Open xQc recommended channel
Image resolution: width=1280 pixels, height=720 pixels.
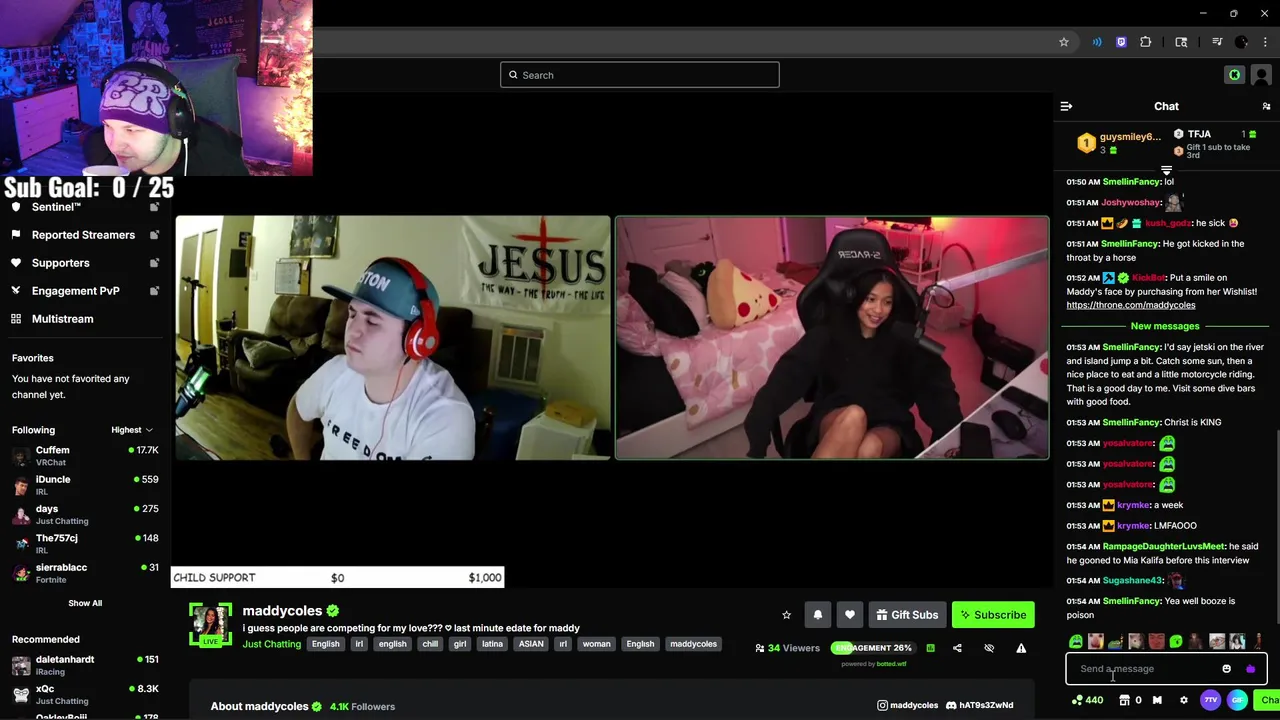pyautogui.click(x=85, y=694)
